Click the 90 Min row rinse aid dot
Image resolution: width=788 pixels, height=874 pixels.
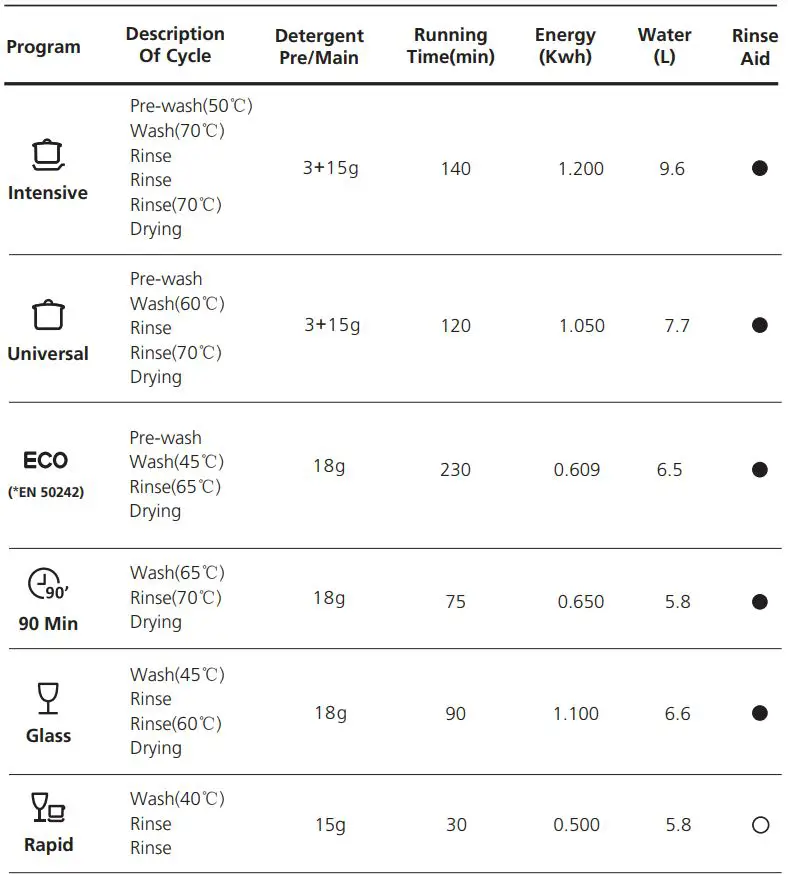pyautogui.click(x=759, y=601)
